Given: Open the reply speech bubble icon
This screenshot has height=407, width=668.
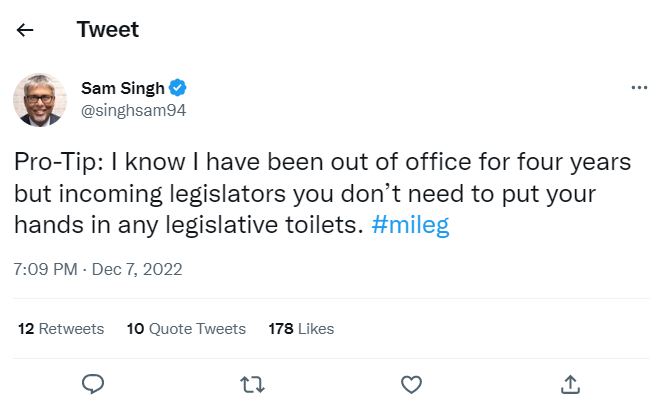Looking at the screenshot, I should [x=93, y=383].
